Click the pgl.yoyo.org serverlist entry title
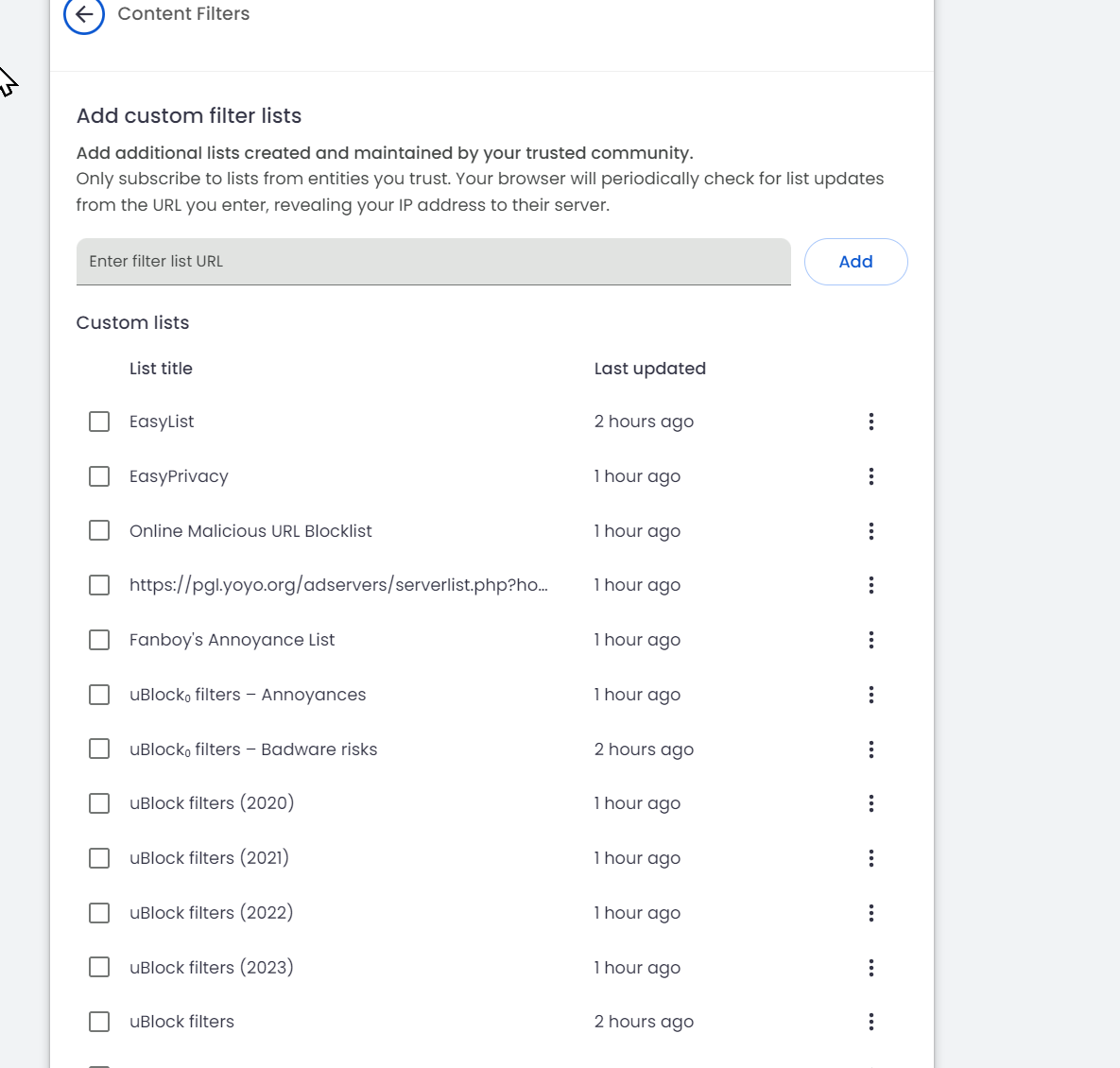Image resolution: width=1120 pixels, height=1068 pixels. (338, 585)
